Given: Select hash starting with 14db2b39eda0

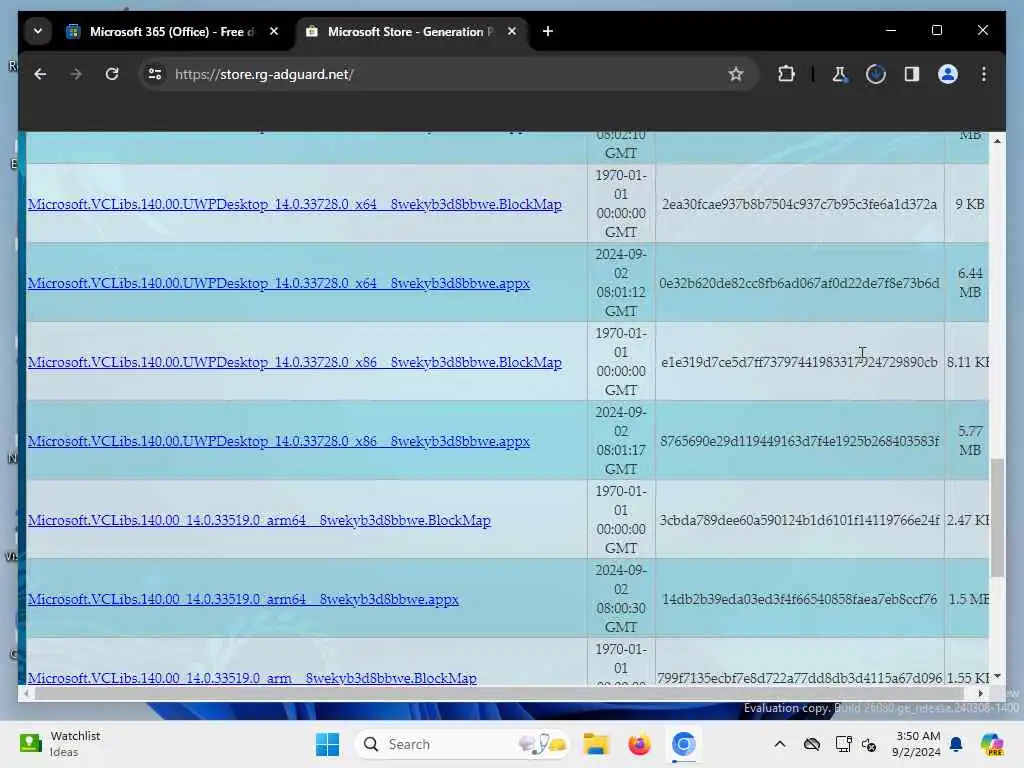Looking at the screenshot, I should click(x=799, y=600).
